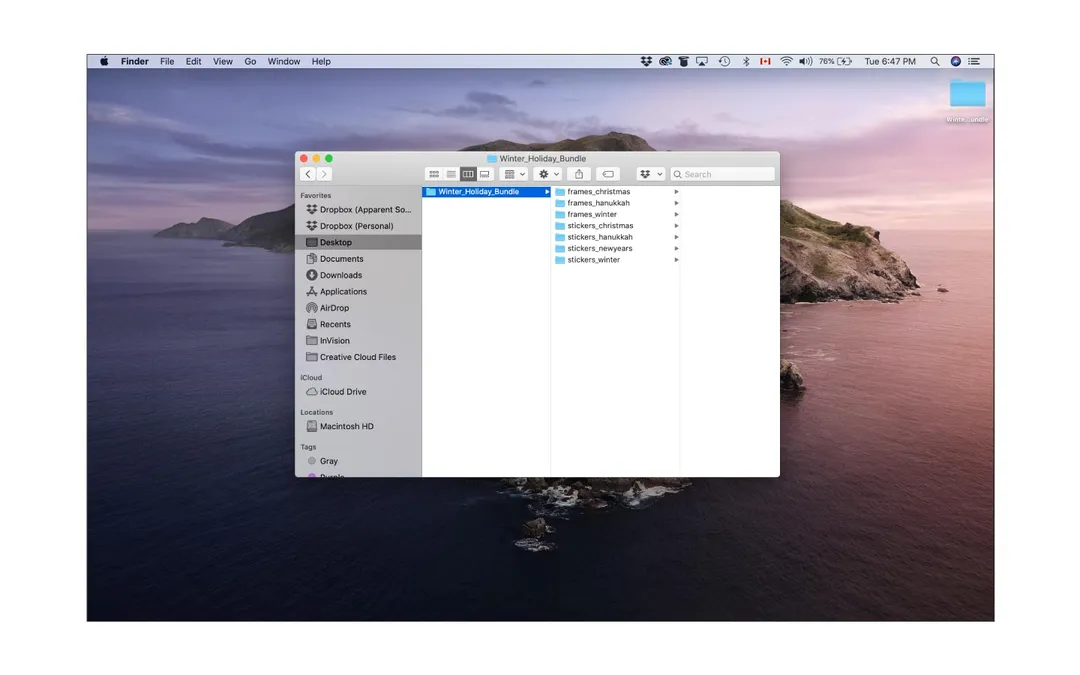Open the Edit menu

click(x=194, y=61)
